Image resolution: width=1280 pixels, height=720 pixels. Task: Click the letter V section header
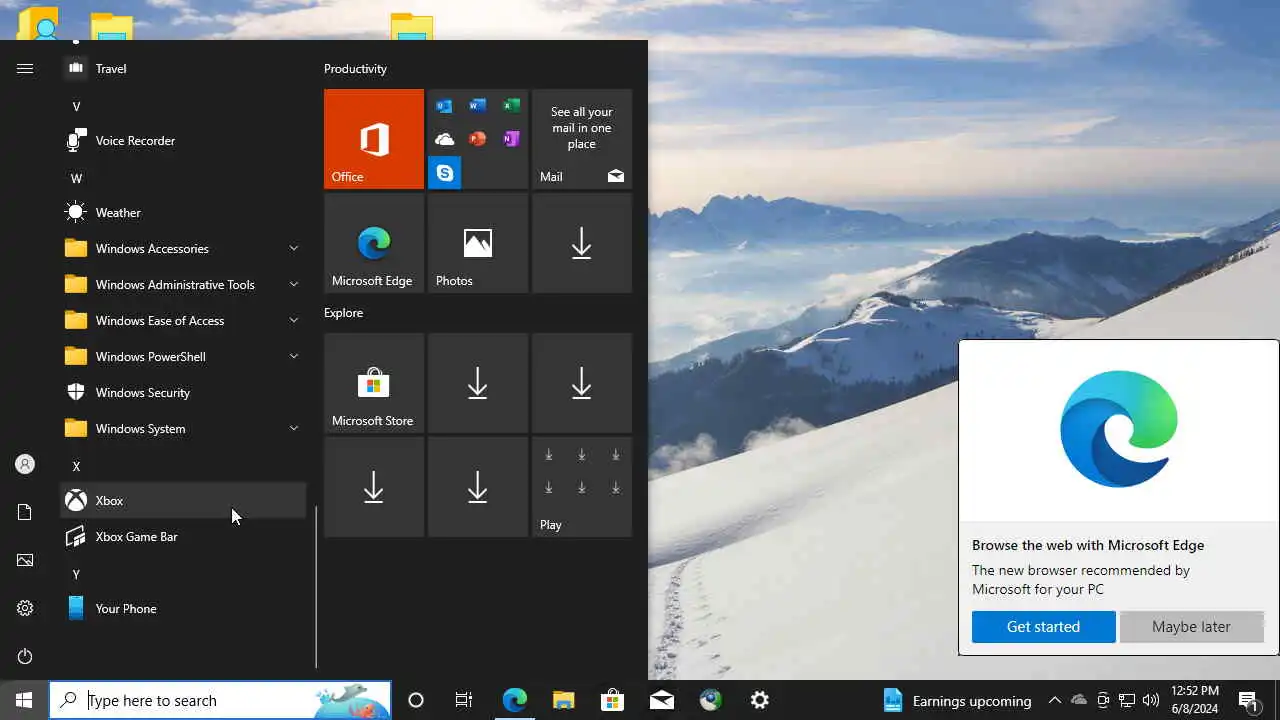(76, 106)
